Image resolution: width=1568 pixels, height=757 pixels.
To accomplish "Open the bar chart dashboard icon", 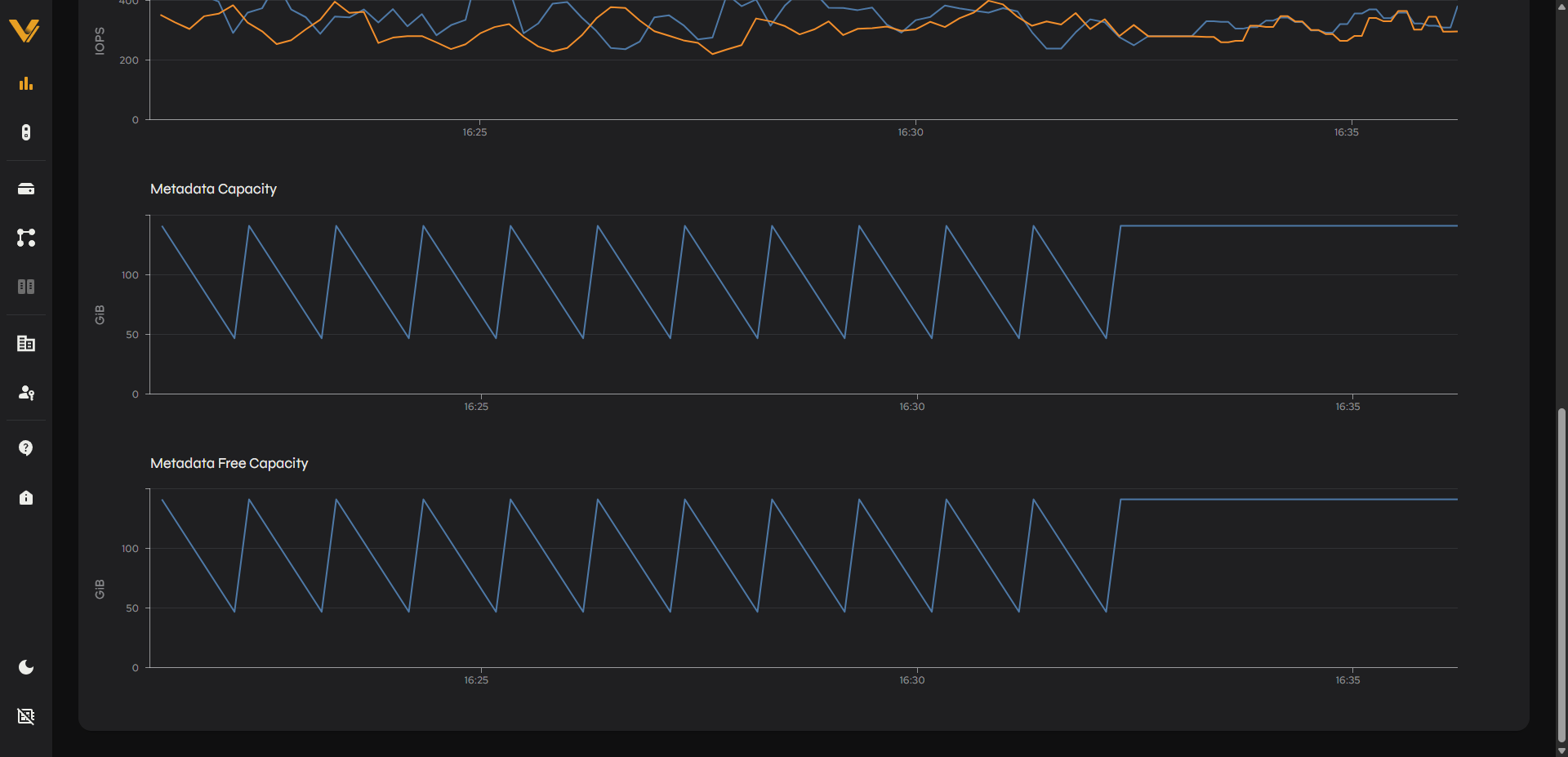I will click(26, 83).
